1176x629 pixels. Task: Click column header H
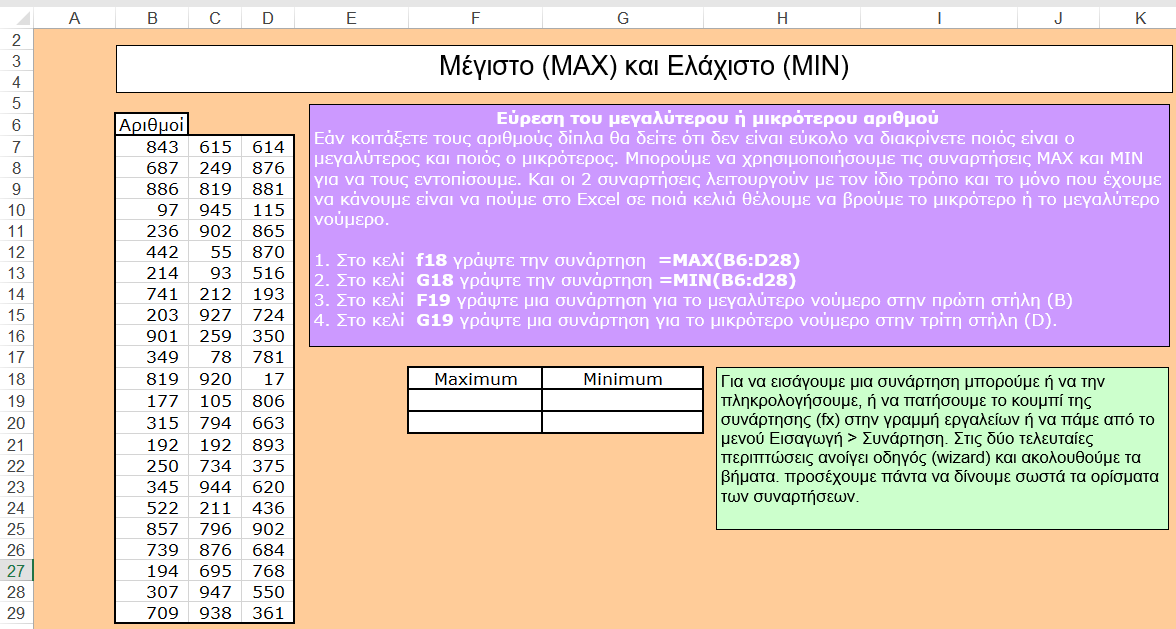(x=781, y=18)
